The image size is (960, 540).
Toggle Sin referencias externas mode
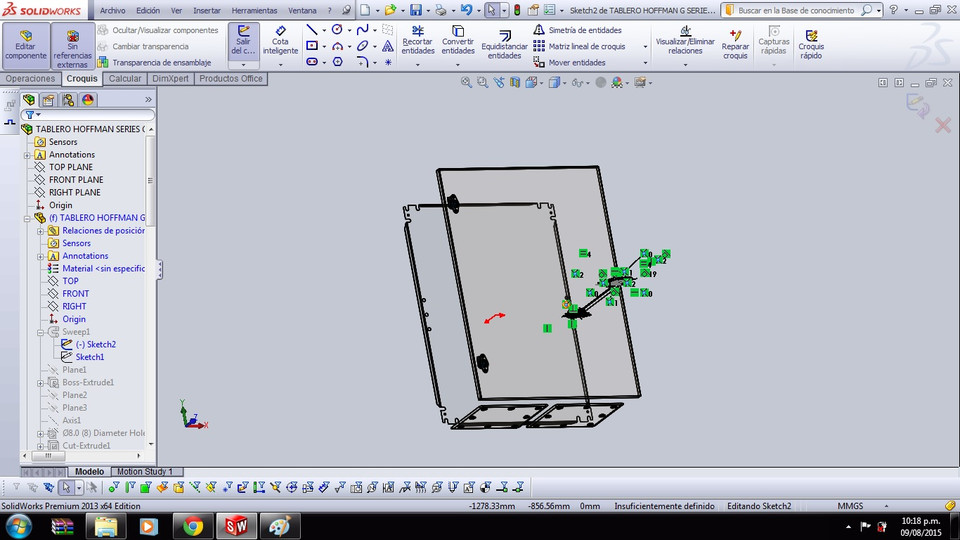[x=72, y=45]
